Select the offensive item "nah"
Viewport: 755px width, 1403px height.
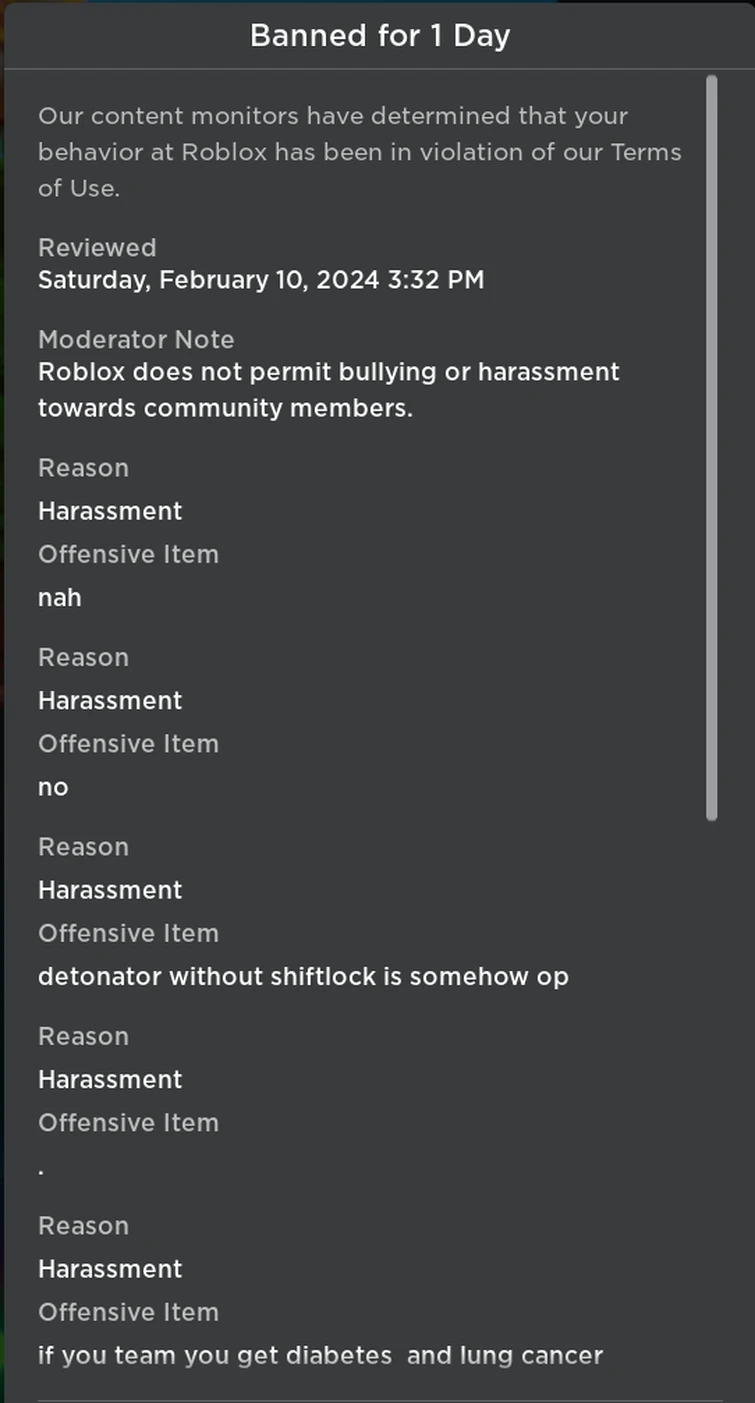click(x=60, y=598)
